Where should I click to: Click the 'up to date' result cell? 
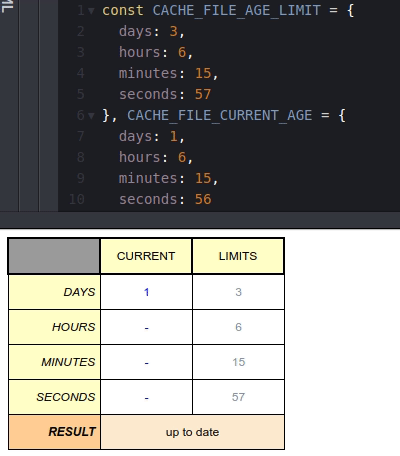pyautogui.click(x=192, y=432)
